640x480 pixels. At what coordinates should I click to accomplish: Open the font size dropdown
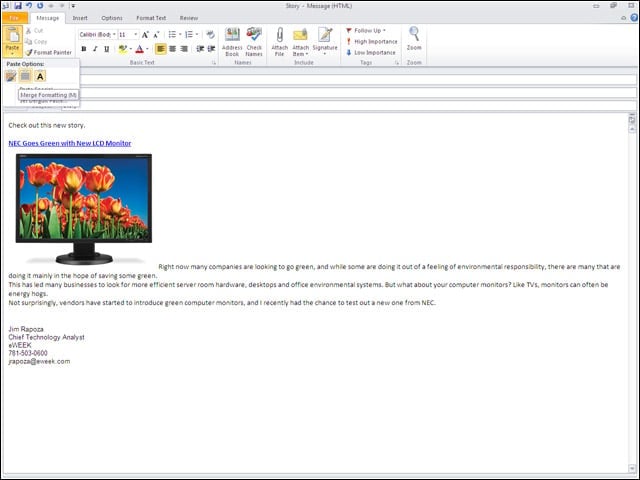tap(136, 35)
